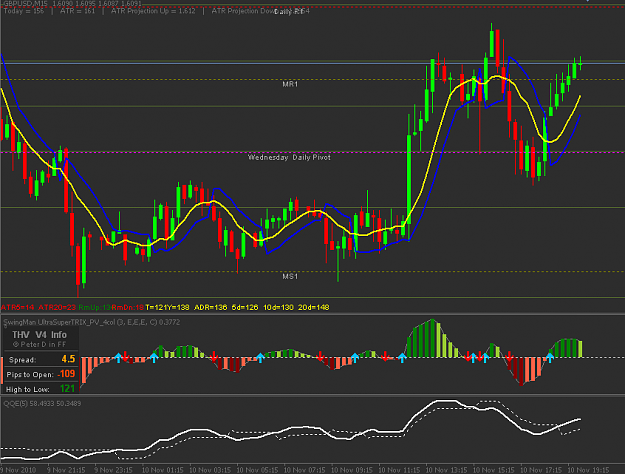Image resolution: width=625 pixels, height=474 pixels.
Task: Click the orange 4.5 spread value
Action: click(x=68, y=359)
